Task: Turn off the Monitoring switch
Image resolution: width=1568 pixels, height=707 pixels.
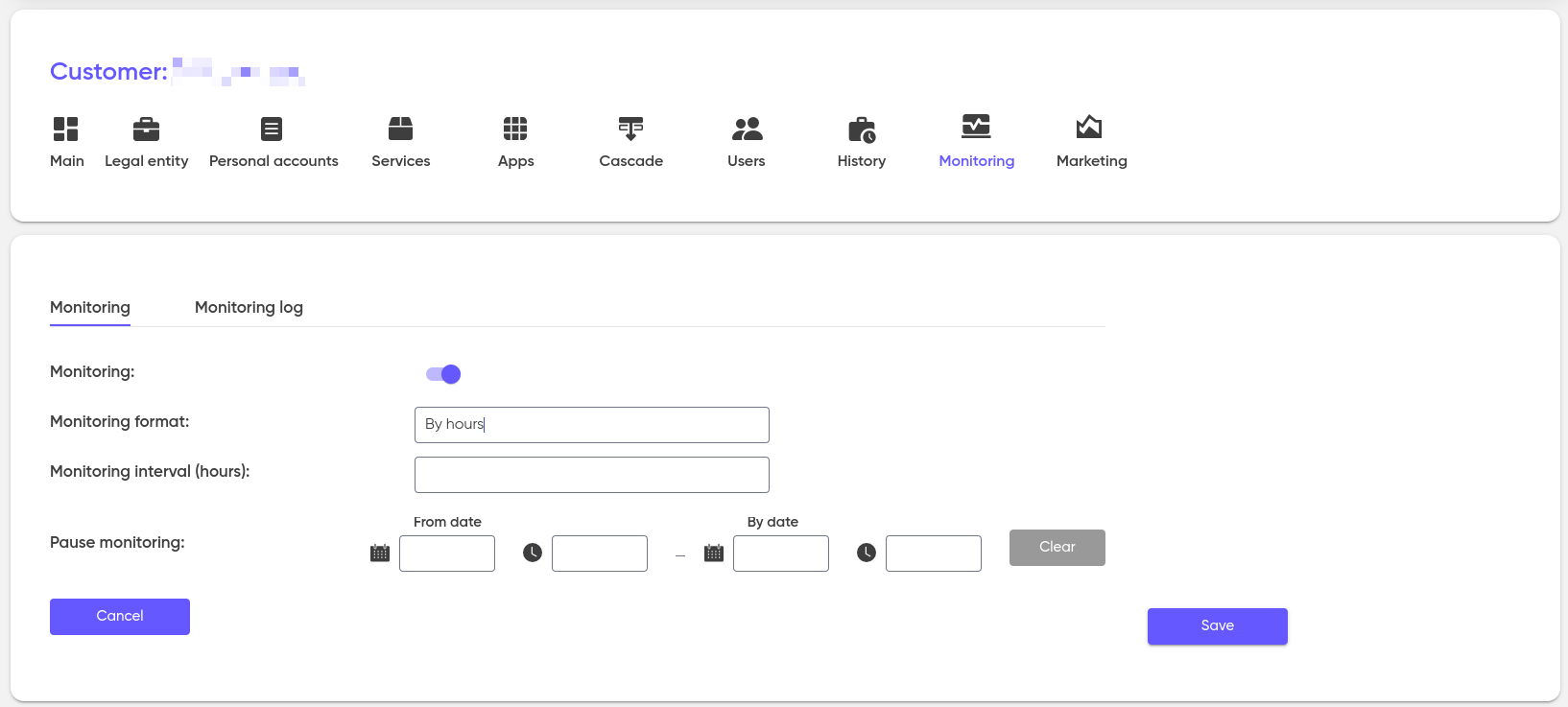Action: pyautogui.click(x=443, y=374)
